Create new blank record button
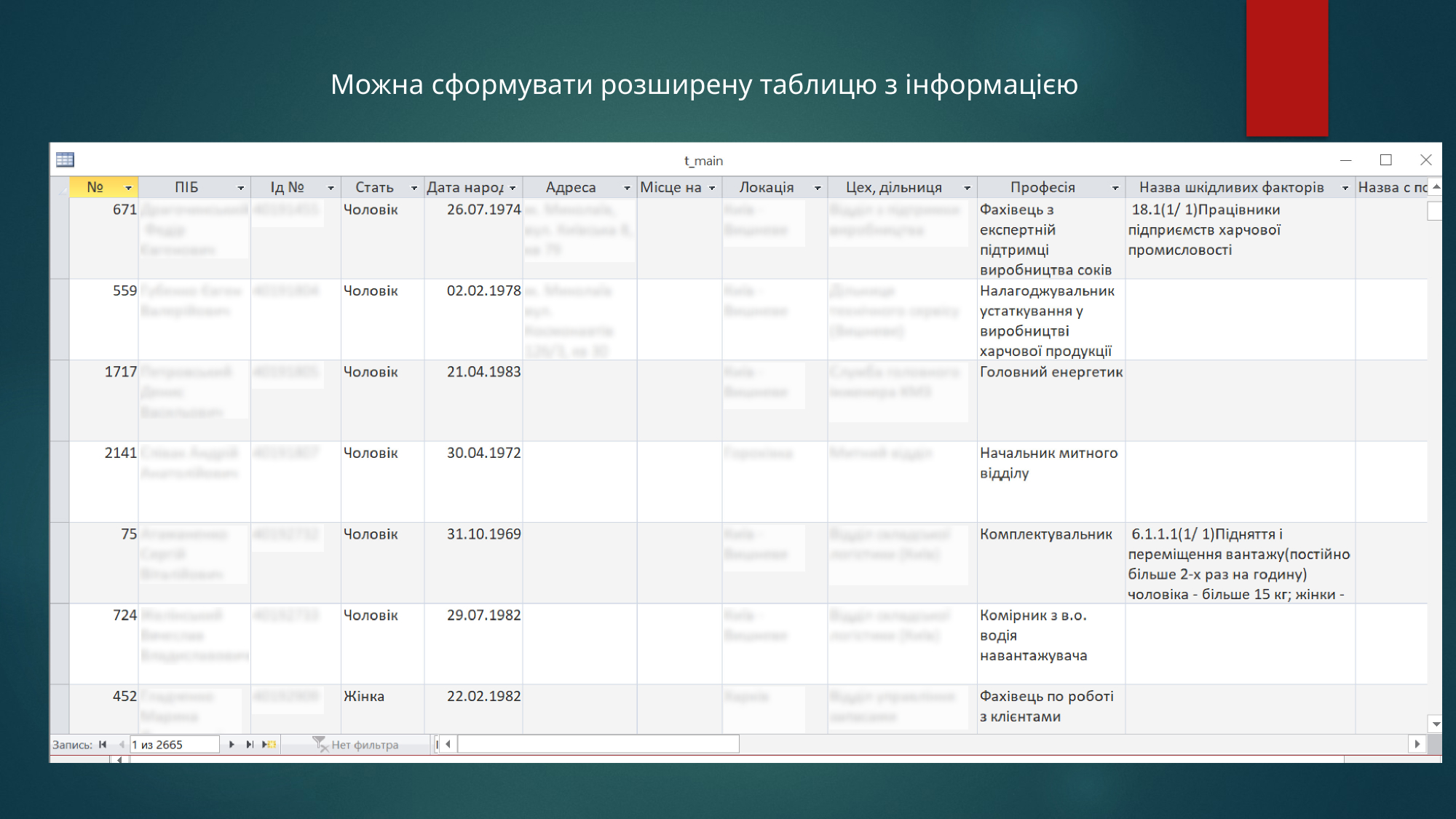The height and width of the screenshot is (819, 1456). point(269,745)
